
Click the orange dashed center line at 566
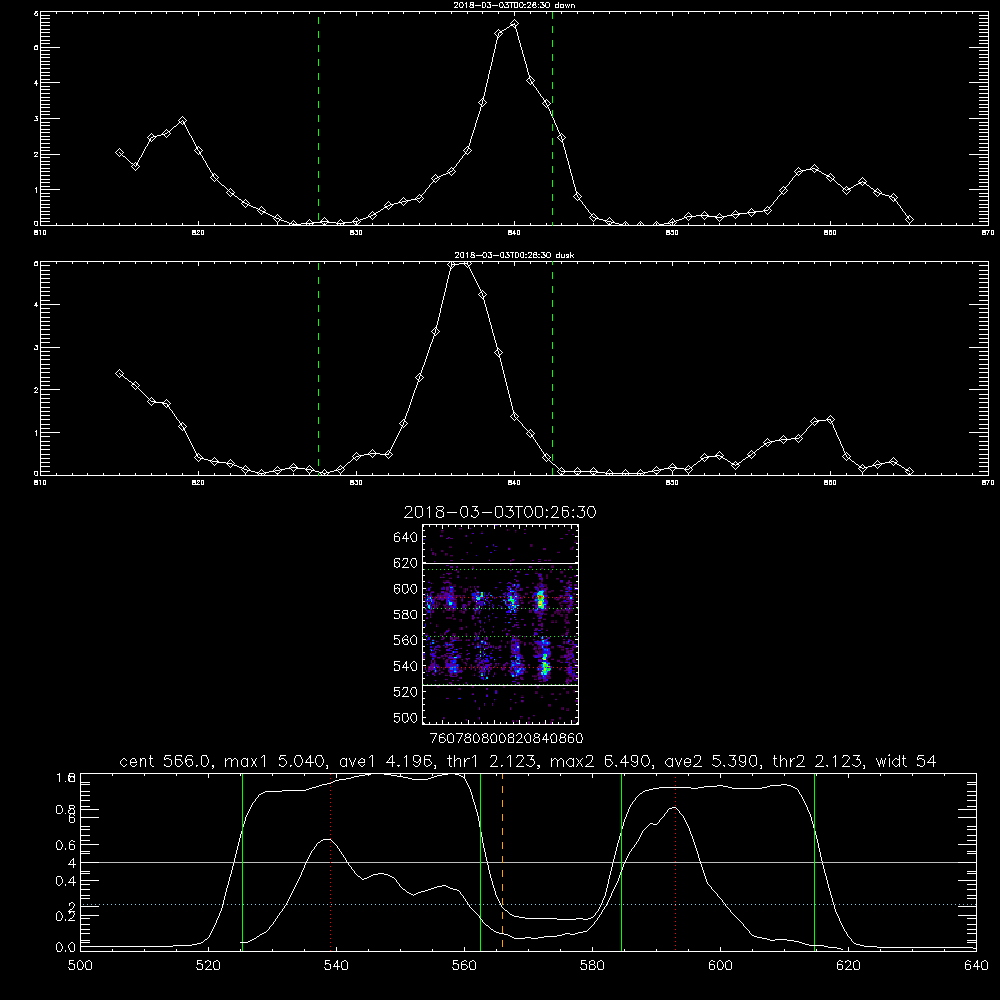503,861
